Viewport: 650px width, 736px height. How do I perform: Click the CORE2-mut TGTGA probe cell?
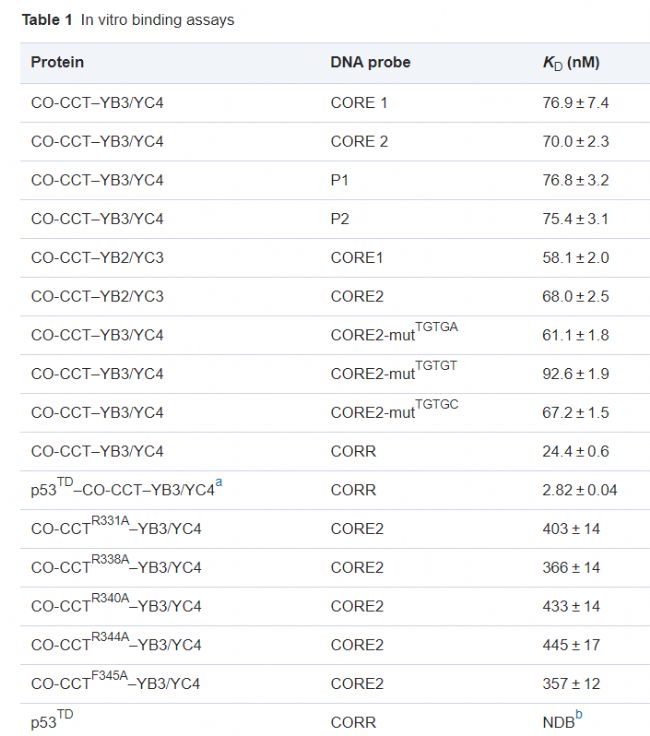click(394, 331)
